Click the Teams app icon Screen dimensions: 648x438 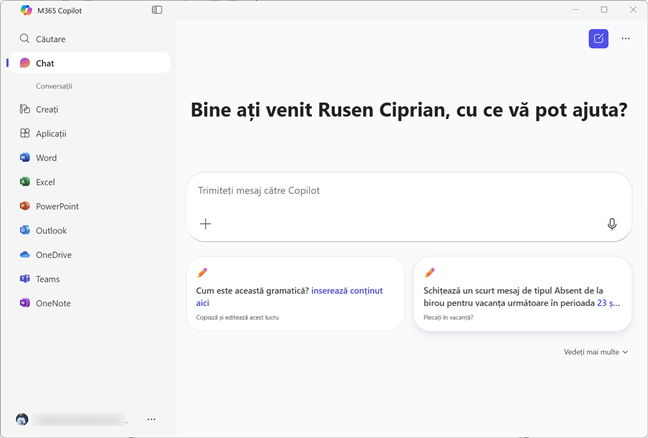[x=25, y=279]
